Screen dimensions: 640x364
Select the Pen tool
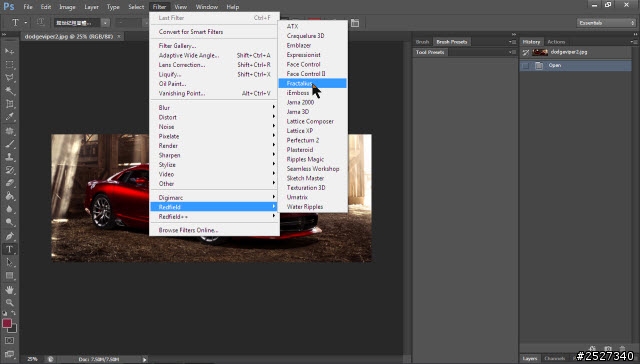coord(9,236)
